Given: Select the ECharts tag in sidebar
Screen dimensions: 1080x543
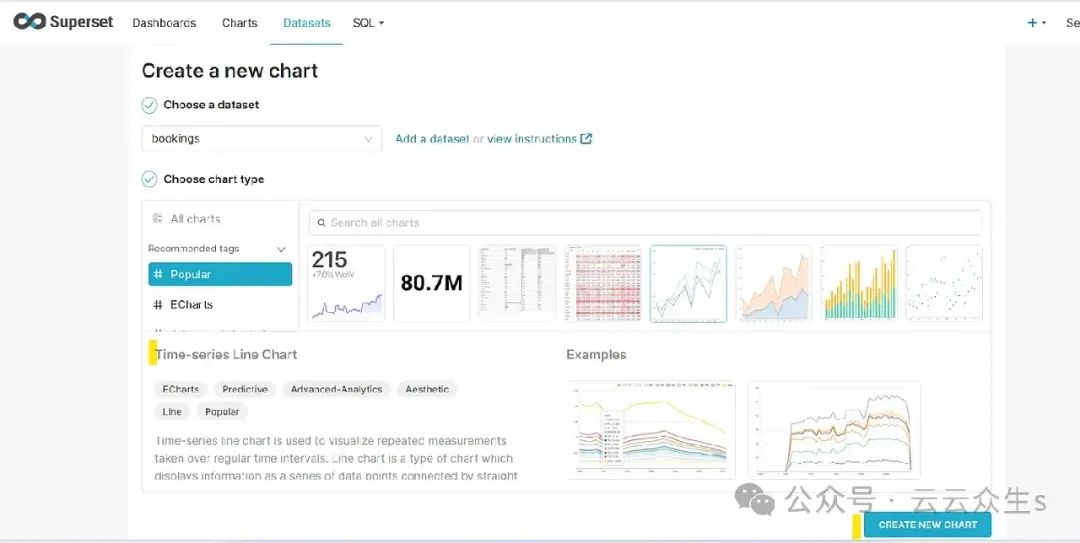Looking at the screenshot, I should point(191,305).
